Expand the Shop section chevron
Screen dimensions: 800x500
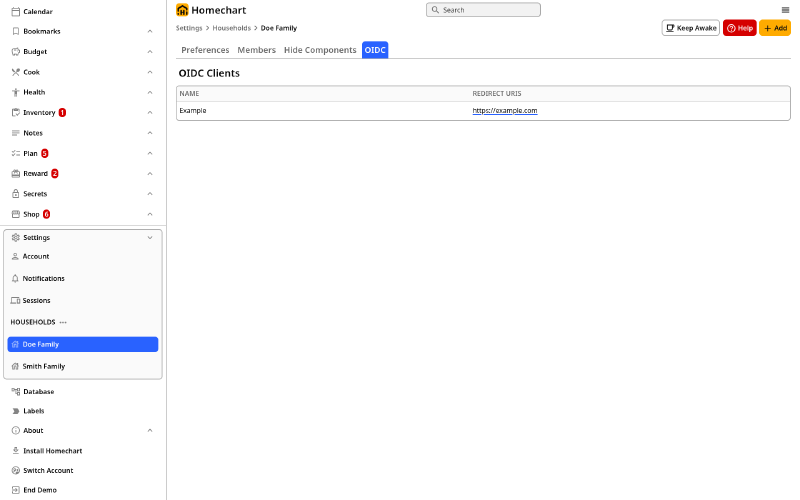[150, 214]
